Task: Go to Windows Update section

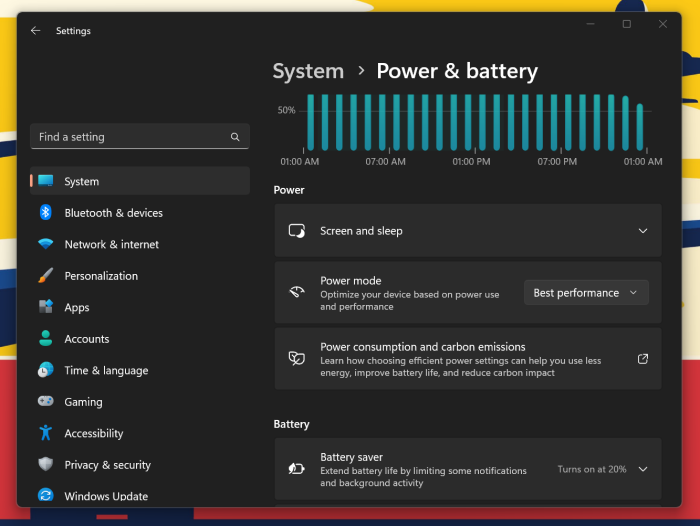Action: pos(106,496)
